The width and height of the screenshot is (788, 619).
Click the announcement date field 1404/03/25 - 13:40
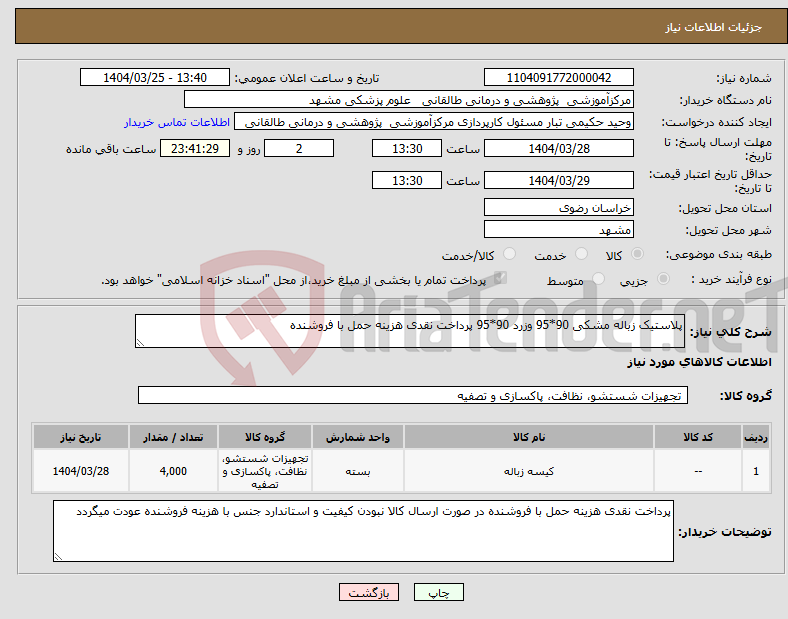(155, 77)
